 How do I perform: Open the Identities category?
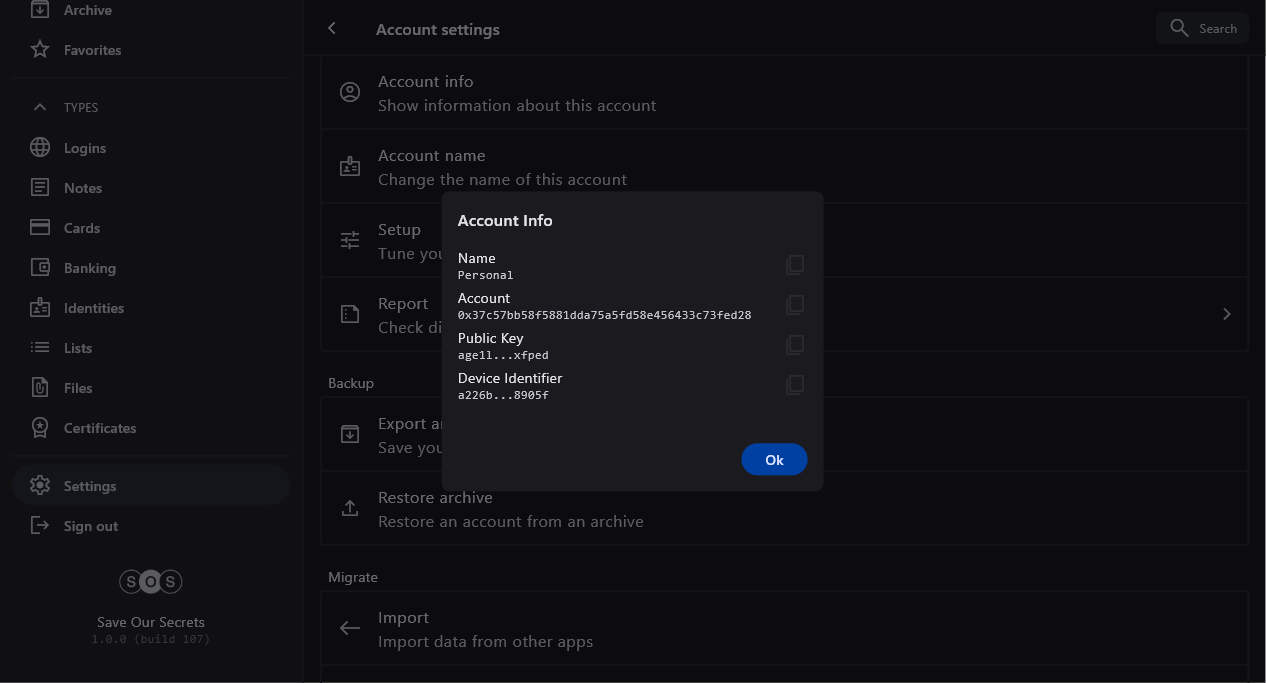pyautogui.click(x=93, y=308)
